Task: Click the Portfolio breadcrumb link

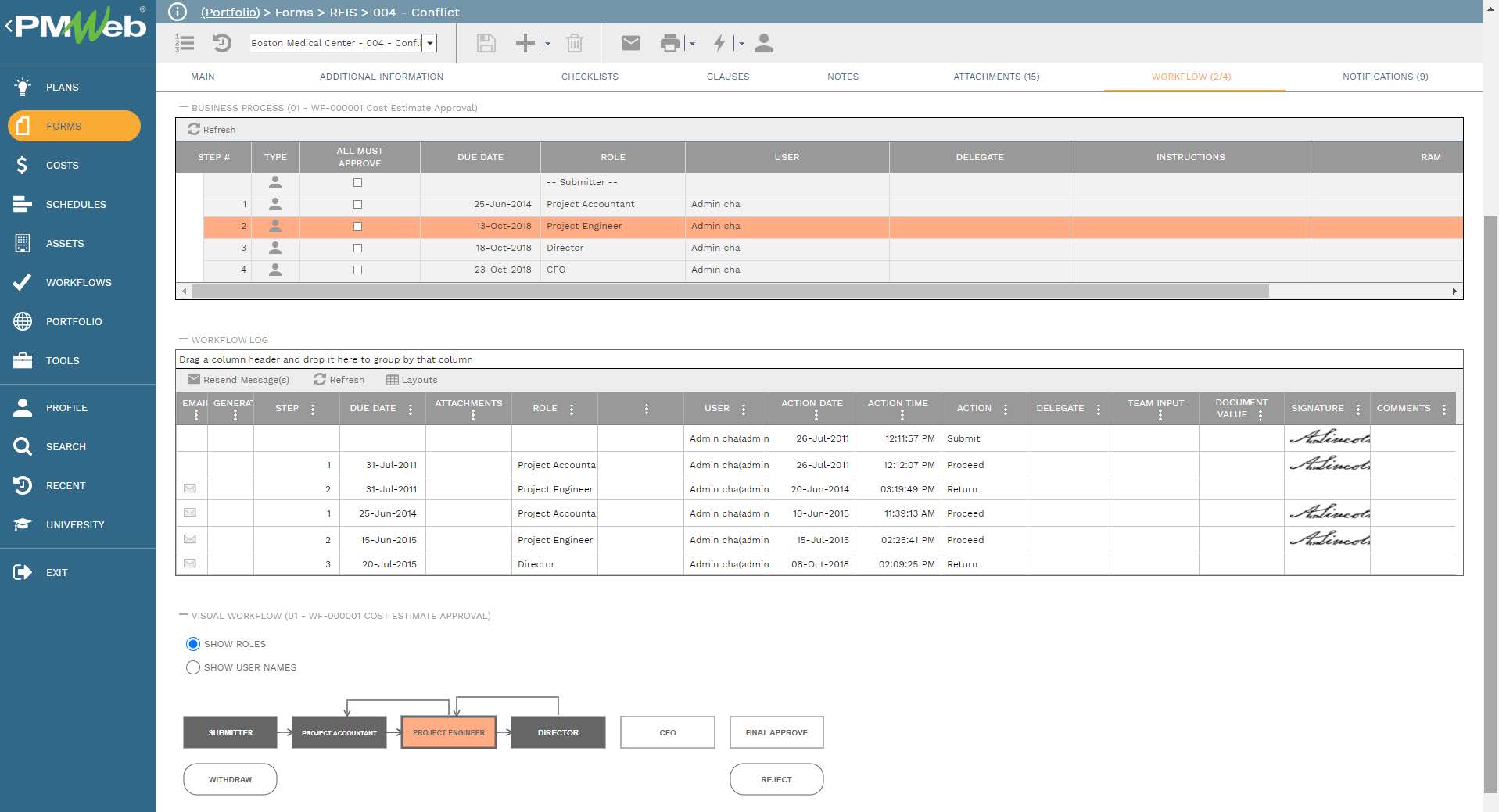Action: [231, 13]
